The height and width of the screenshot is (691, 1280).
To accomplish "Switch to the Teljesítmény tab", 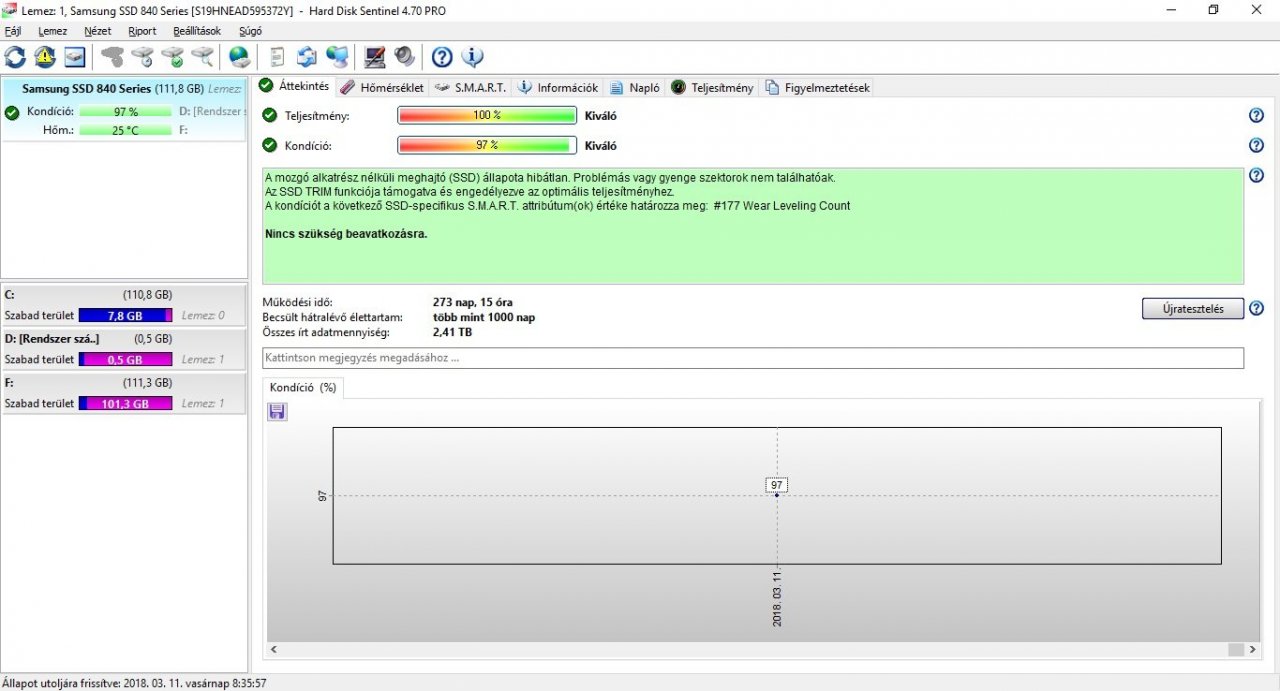I will tap(712, 87).
